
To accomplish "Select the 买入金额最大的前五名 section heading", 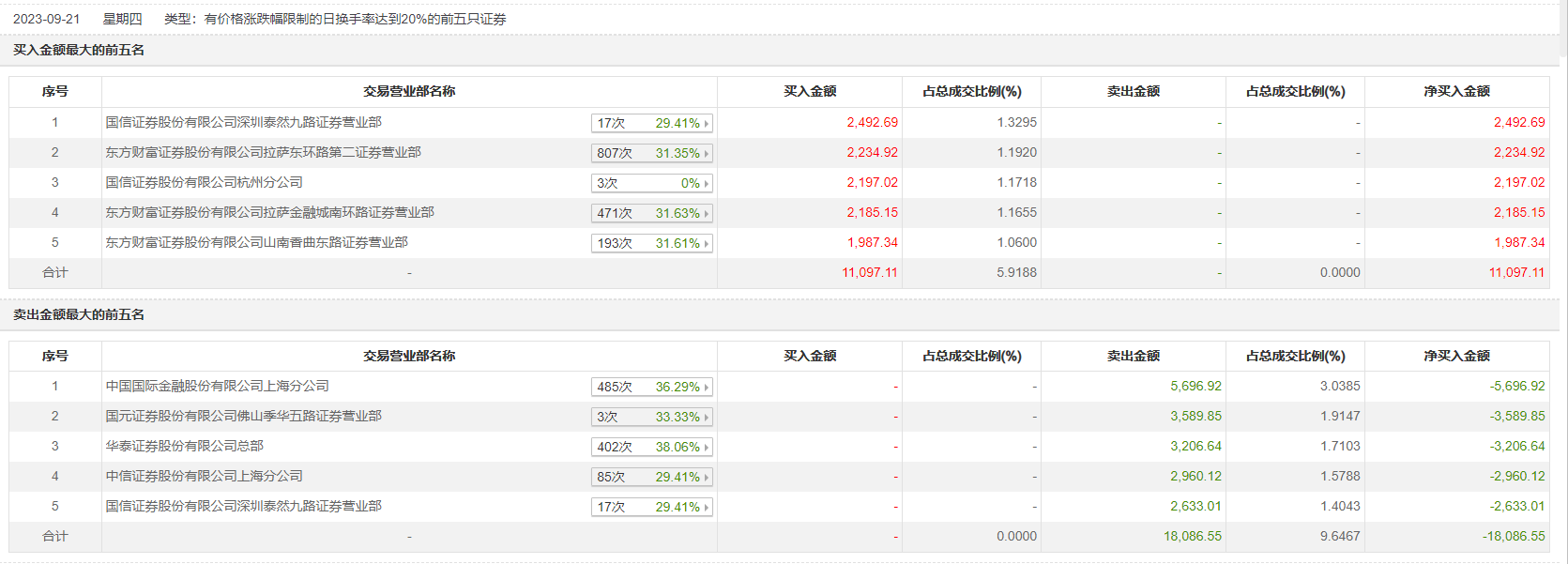I will click(x=79, y=50).
